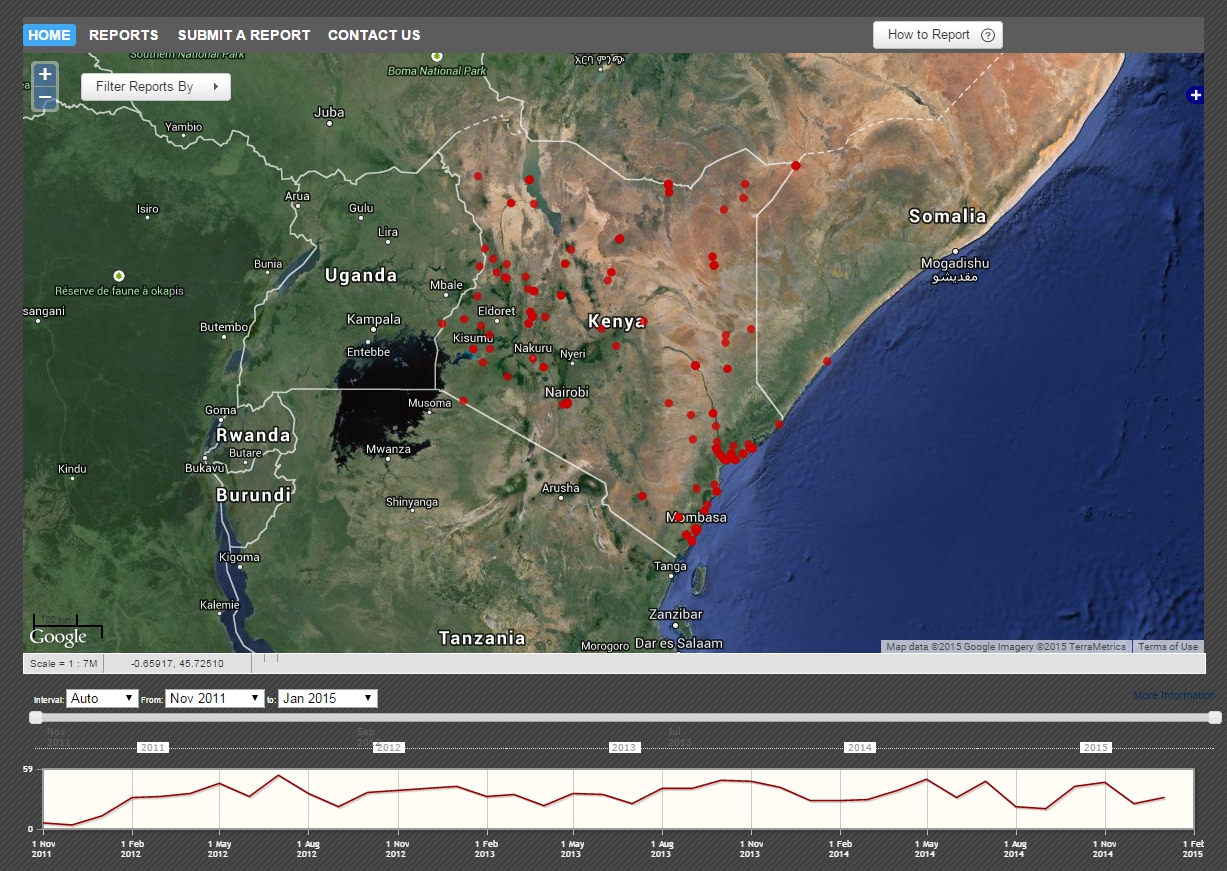1227x871 pixels.
Task: Click the How to Report button
Action: 929,35
